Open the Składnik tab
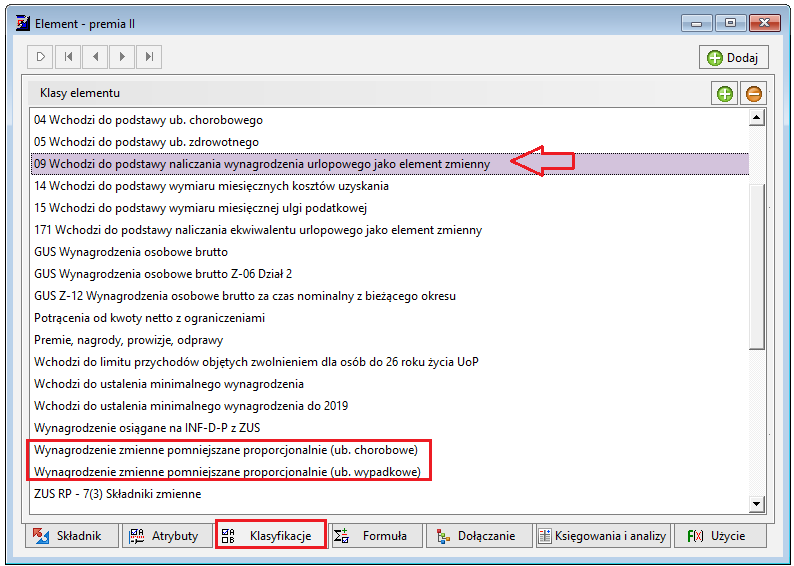The height and width of the screenshot is (566, 794). coord(71,536)
